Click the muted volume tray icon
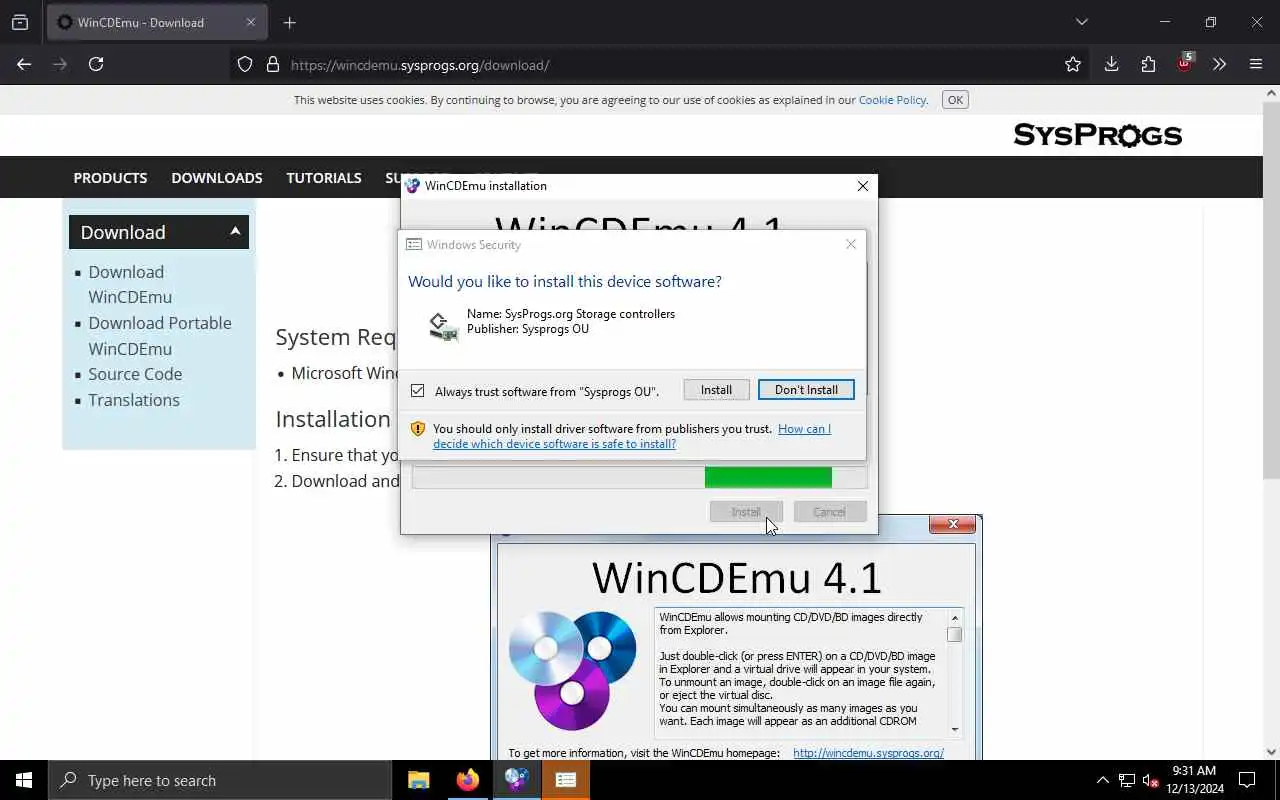1280x800 pixels. [x=1150, y=780]
